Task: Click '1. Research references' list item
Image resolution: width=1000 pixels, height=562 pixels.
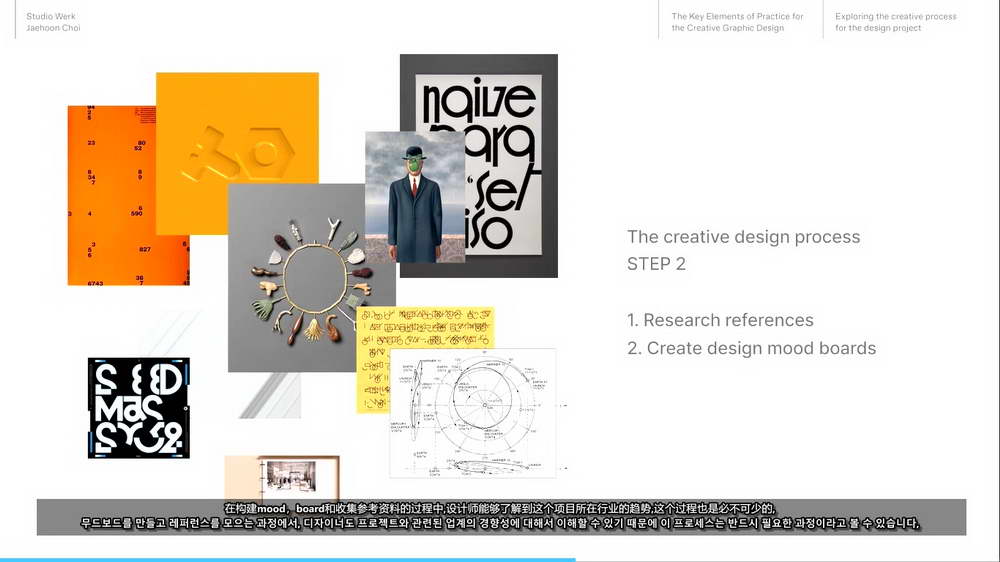Action: (x=720, y=320)
